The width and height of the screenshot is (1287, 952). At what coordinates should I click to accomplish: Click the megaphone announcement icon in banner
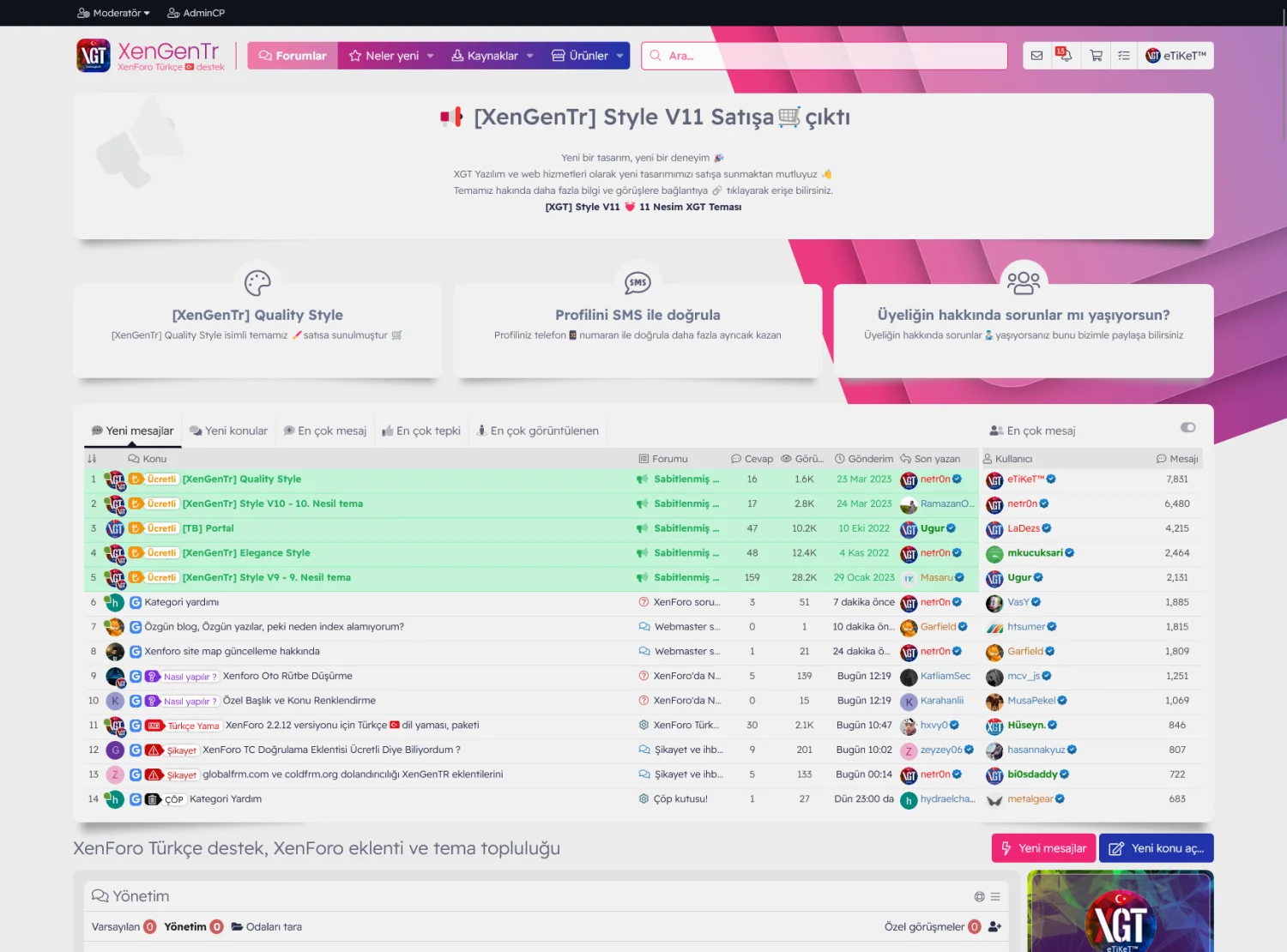[451, 117]
